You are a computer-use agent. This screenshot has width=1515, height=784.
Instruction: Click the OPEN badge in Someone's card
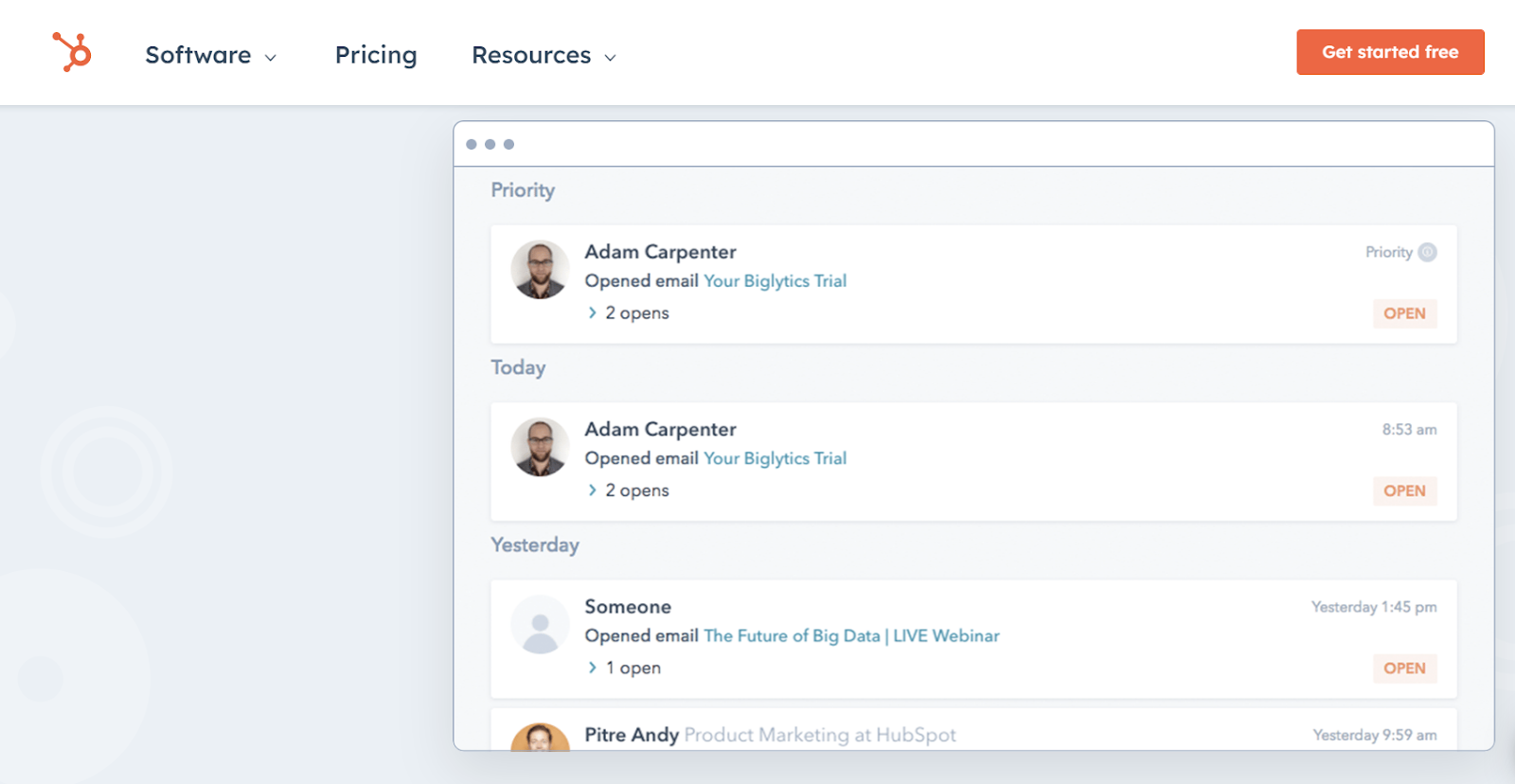tap(1404, 668)
